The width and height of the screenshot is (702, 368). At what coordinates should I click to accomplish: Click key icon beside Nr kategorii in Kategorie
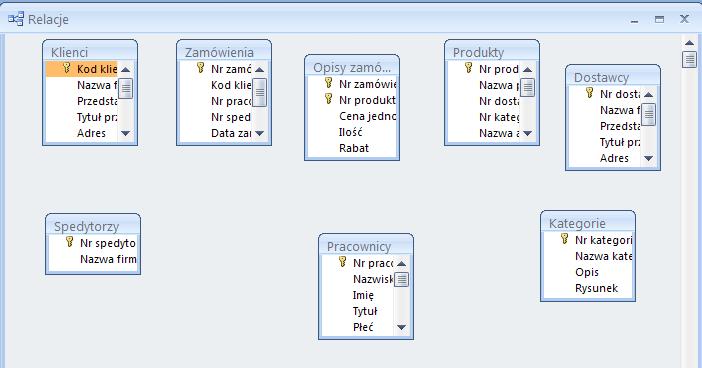coord(565,239)
